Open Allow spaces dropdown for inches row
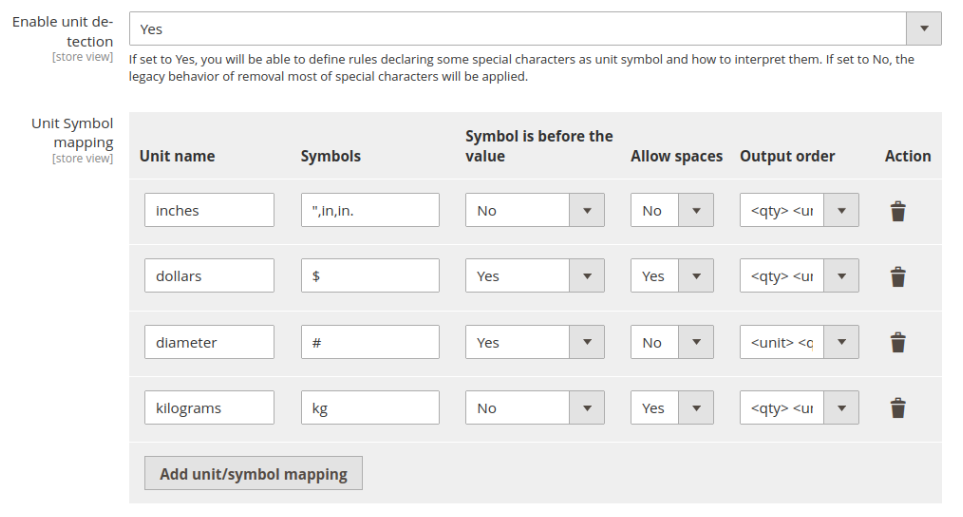 670,211
